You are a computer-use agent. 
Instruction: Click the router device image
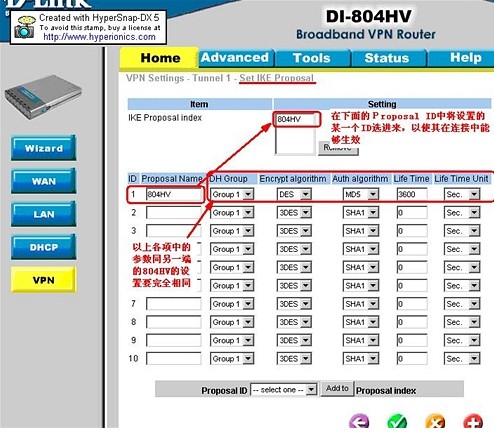pyautogui.click(x=43, y=97)
